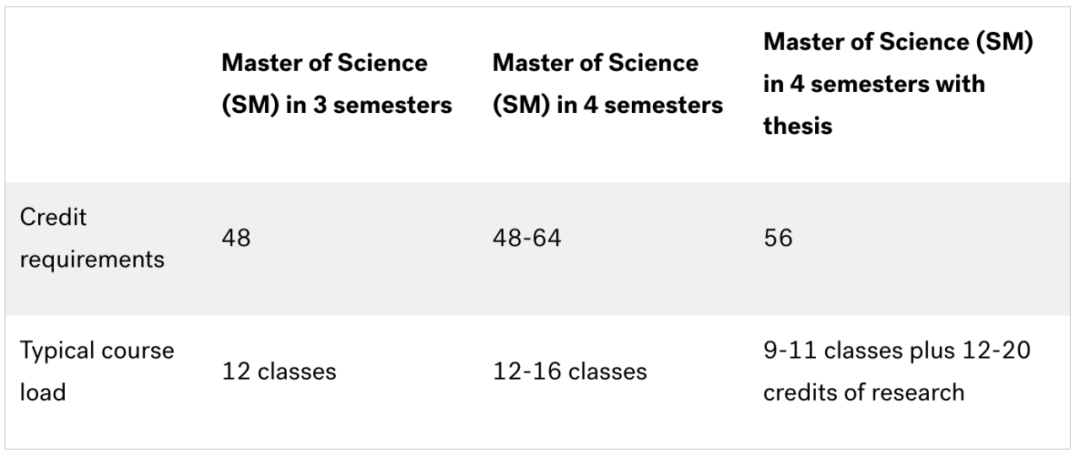
Task: Click the word 'requirements' in the first column
Action: pyautogui.click(x=92, y=260)
